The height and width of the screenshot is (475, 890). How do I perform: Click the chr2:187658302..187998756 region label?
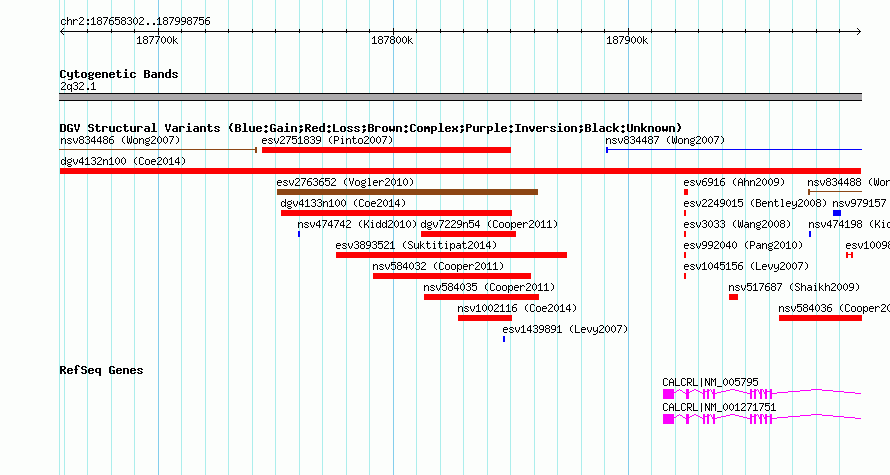pos(135,22)
